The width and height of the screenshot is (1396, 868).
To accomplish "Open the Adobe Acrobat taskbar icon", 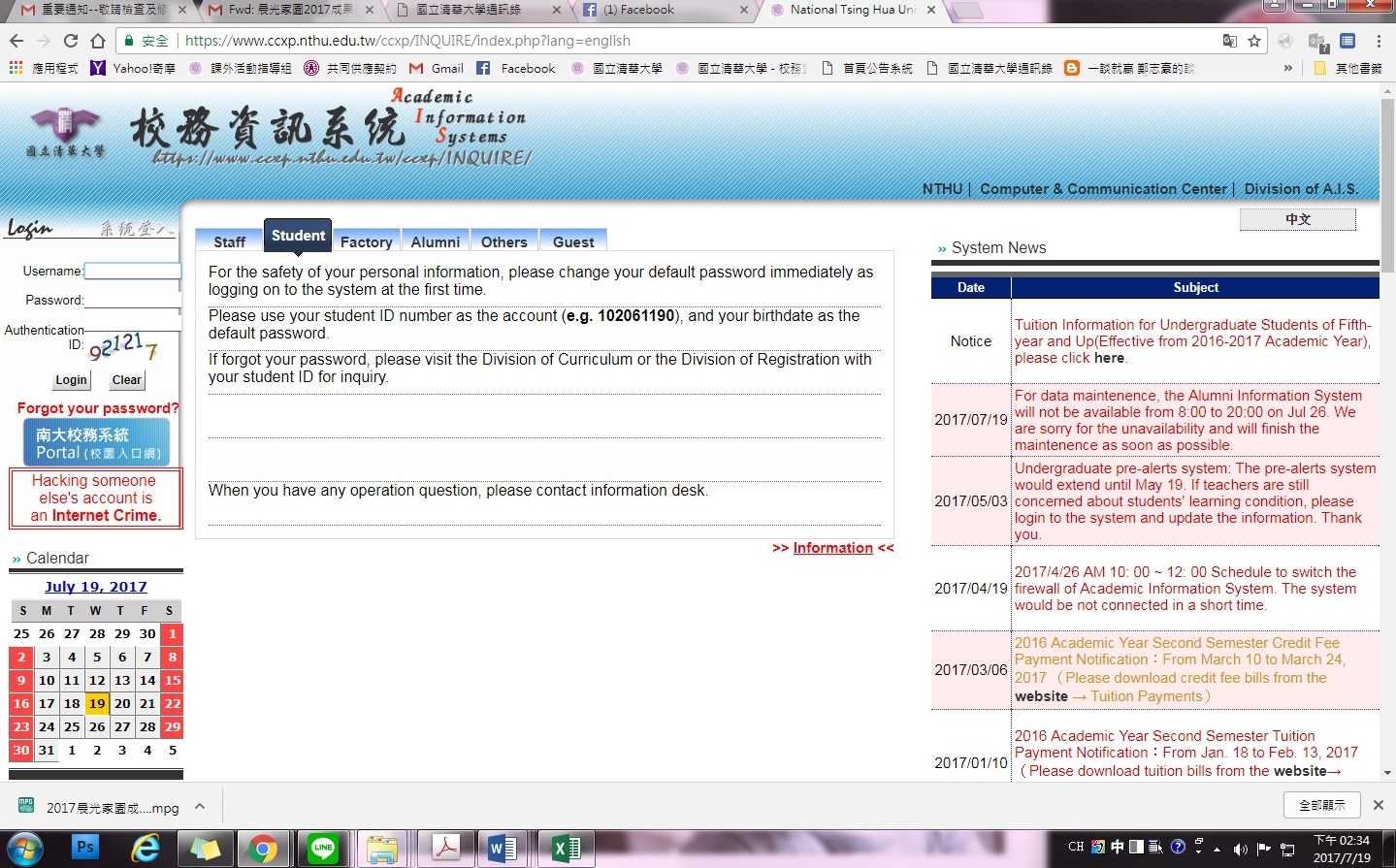I will pyautogui.click(x=445, y=850).
